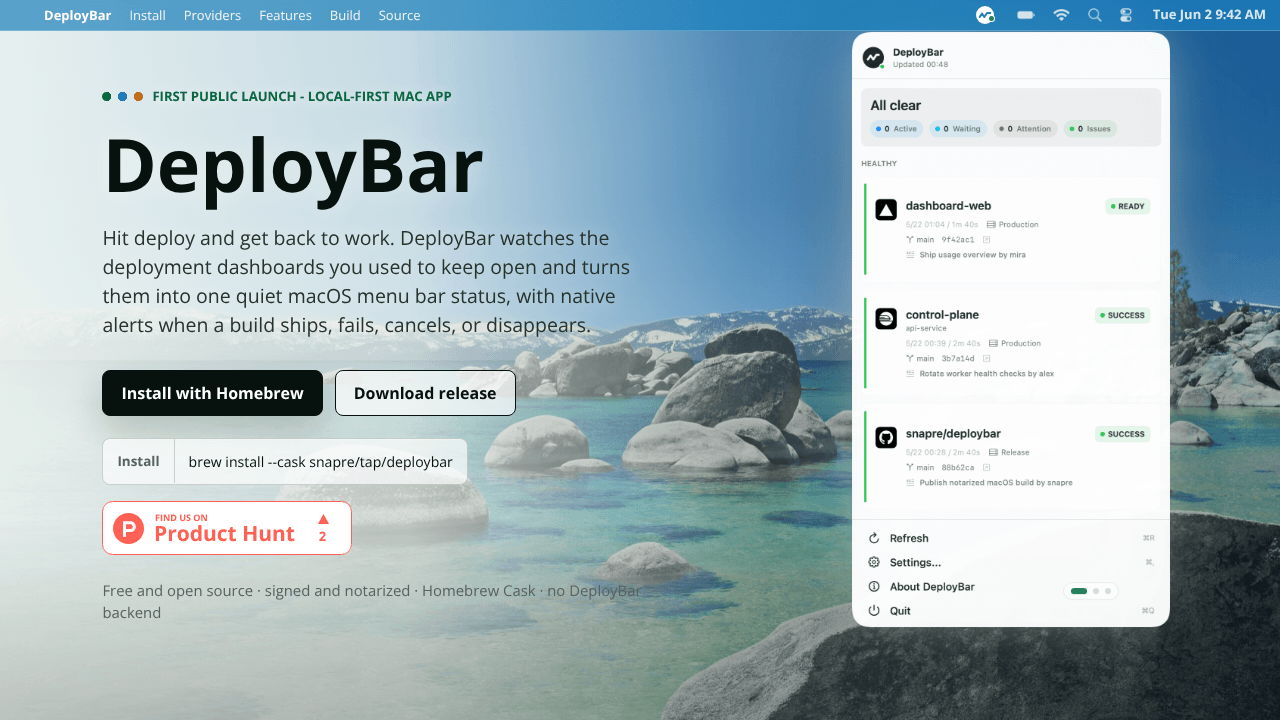Open the Find us on Product Hunt badge
This screenshot has width=1280, height=720.
227,528
